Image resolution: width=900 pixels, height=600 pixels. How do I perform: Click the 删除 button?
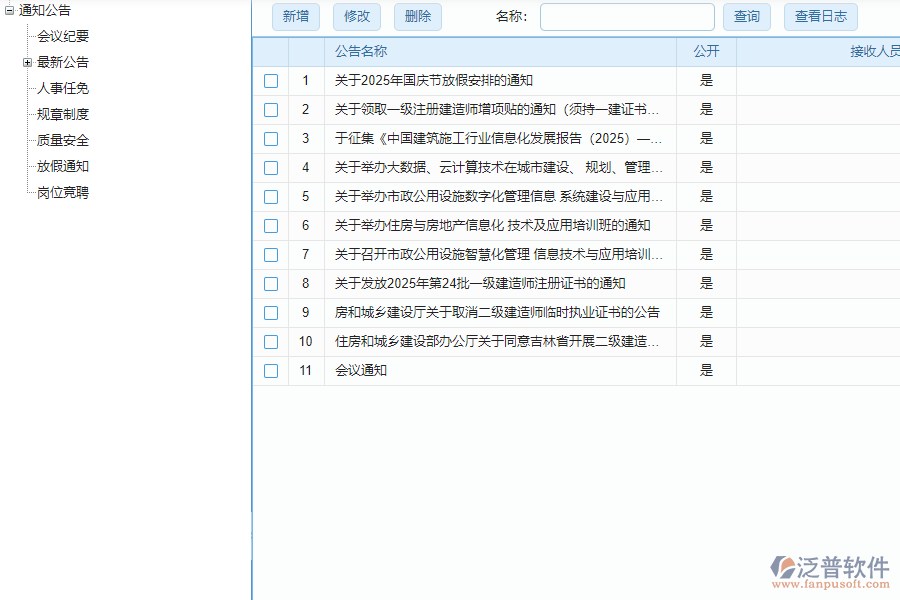[417, 16]
